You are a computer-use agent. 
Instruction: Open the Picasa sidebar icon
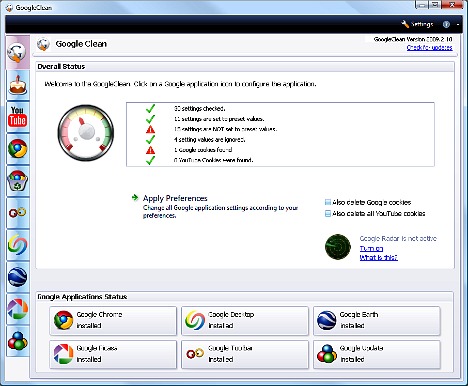18,309
